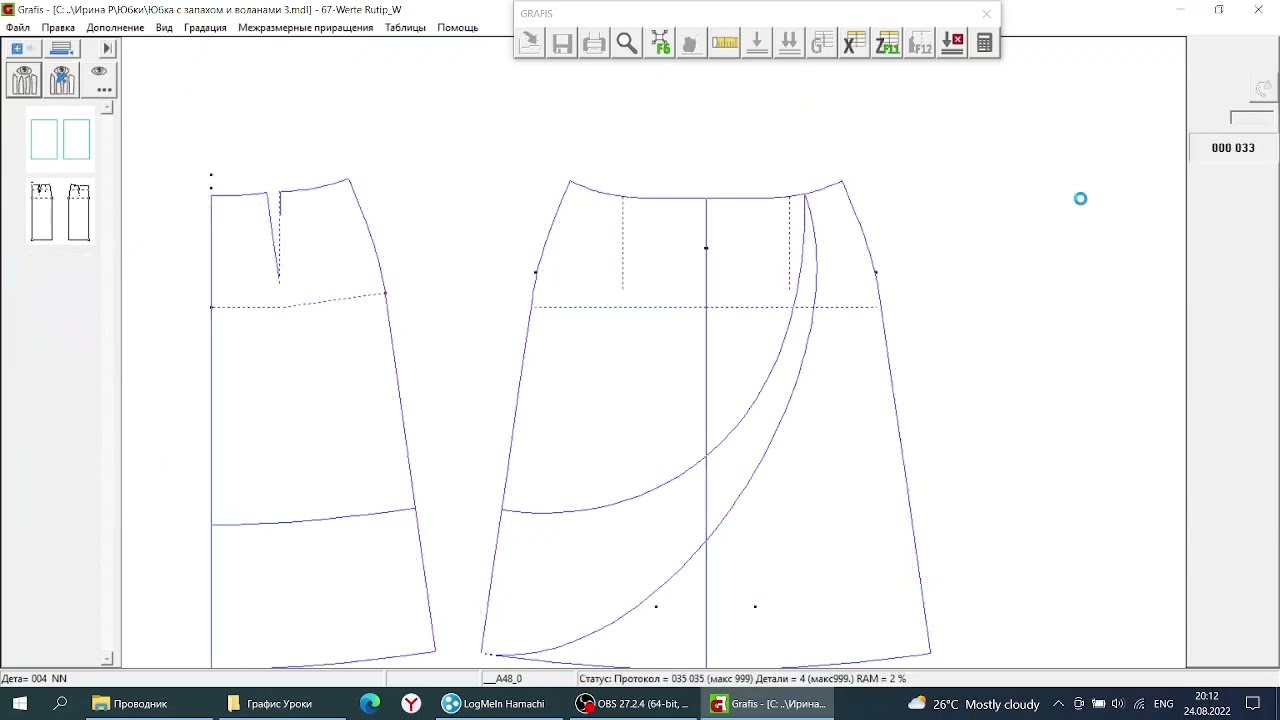
Task: Click the grey pattern piece silhouette icon
Action: (x=691, y=43)
